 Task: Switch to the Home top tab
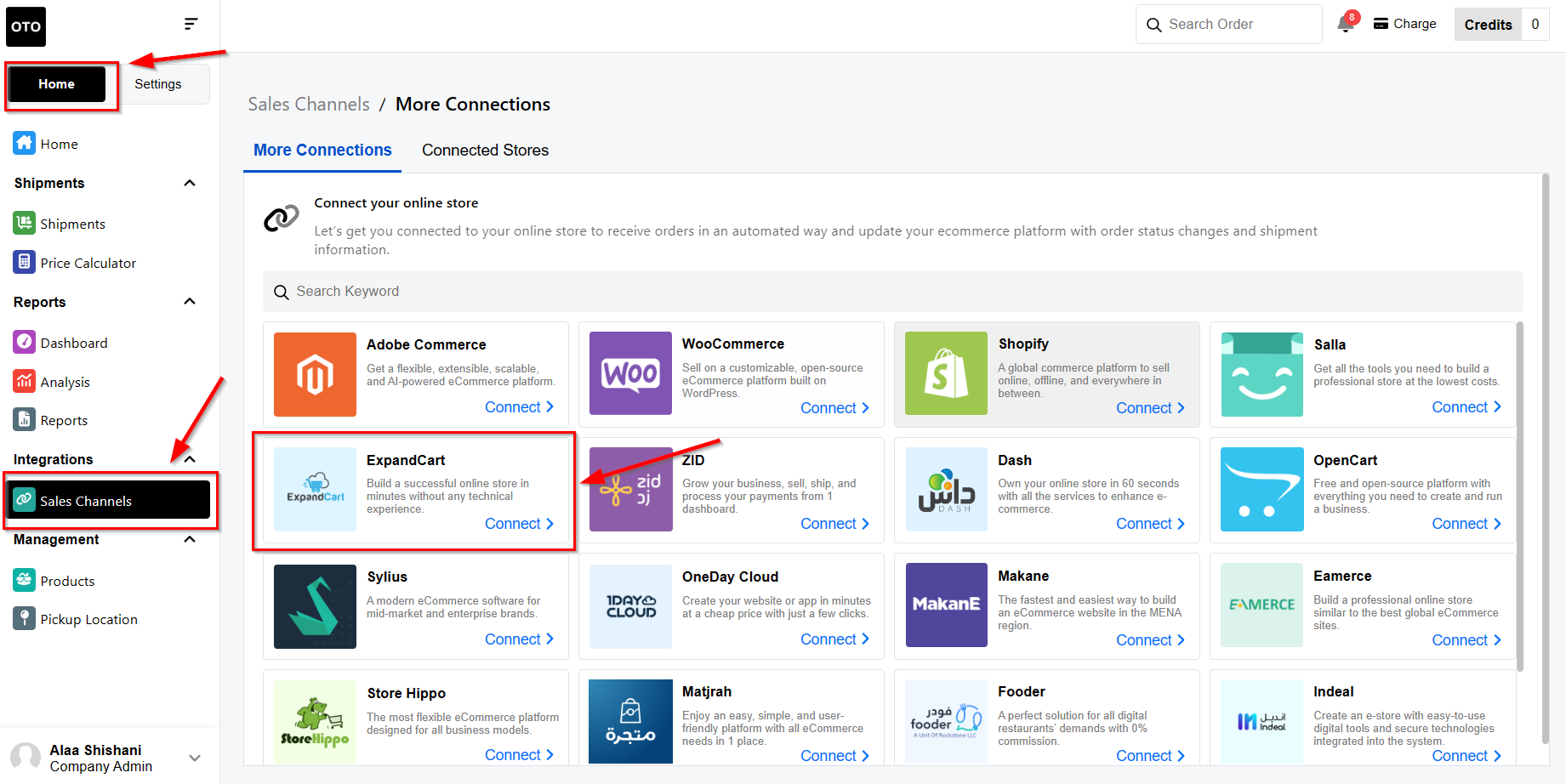(x=56, y=84)
